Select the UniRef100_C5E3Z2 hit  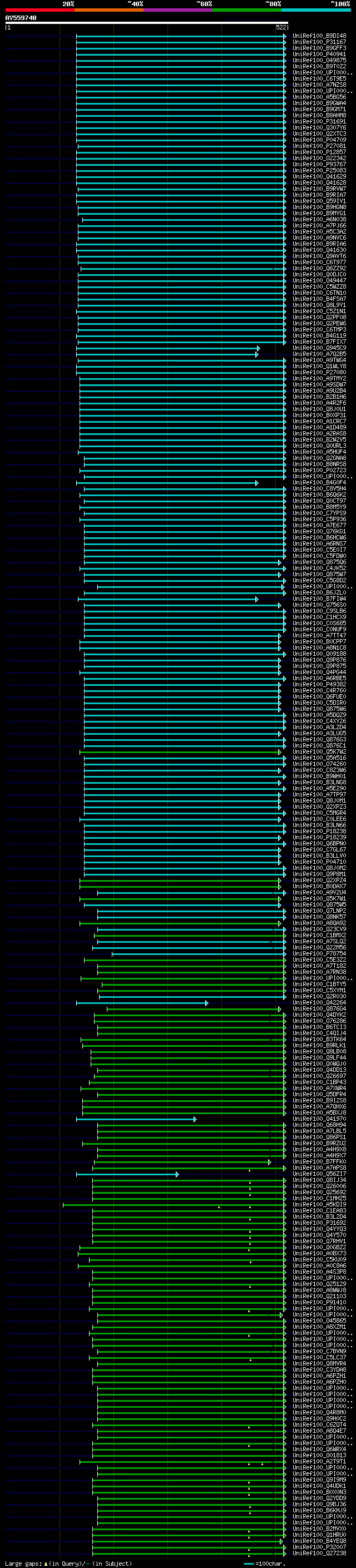[319, 960]
